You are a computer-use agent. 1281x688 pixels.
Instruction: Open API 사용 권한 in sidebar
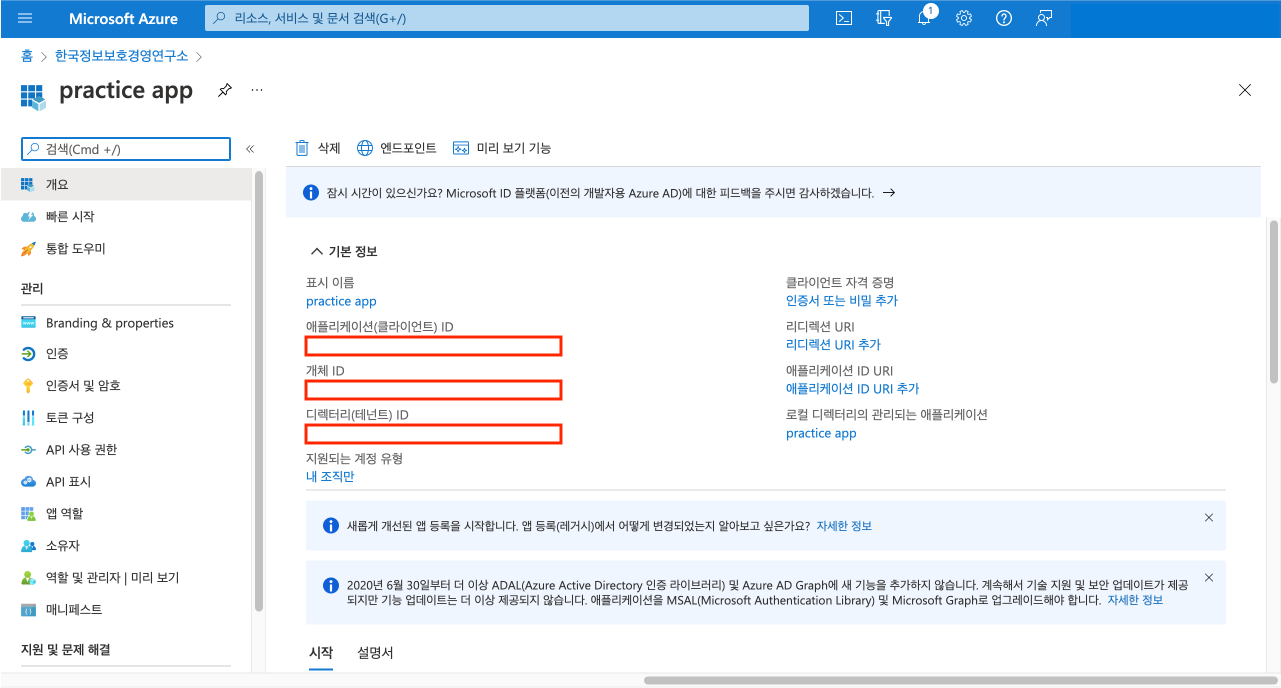[81, 450]
